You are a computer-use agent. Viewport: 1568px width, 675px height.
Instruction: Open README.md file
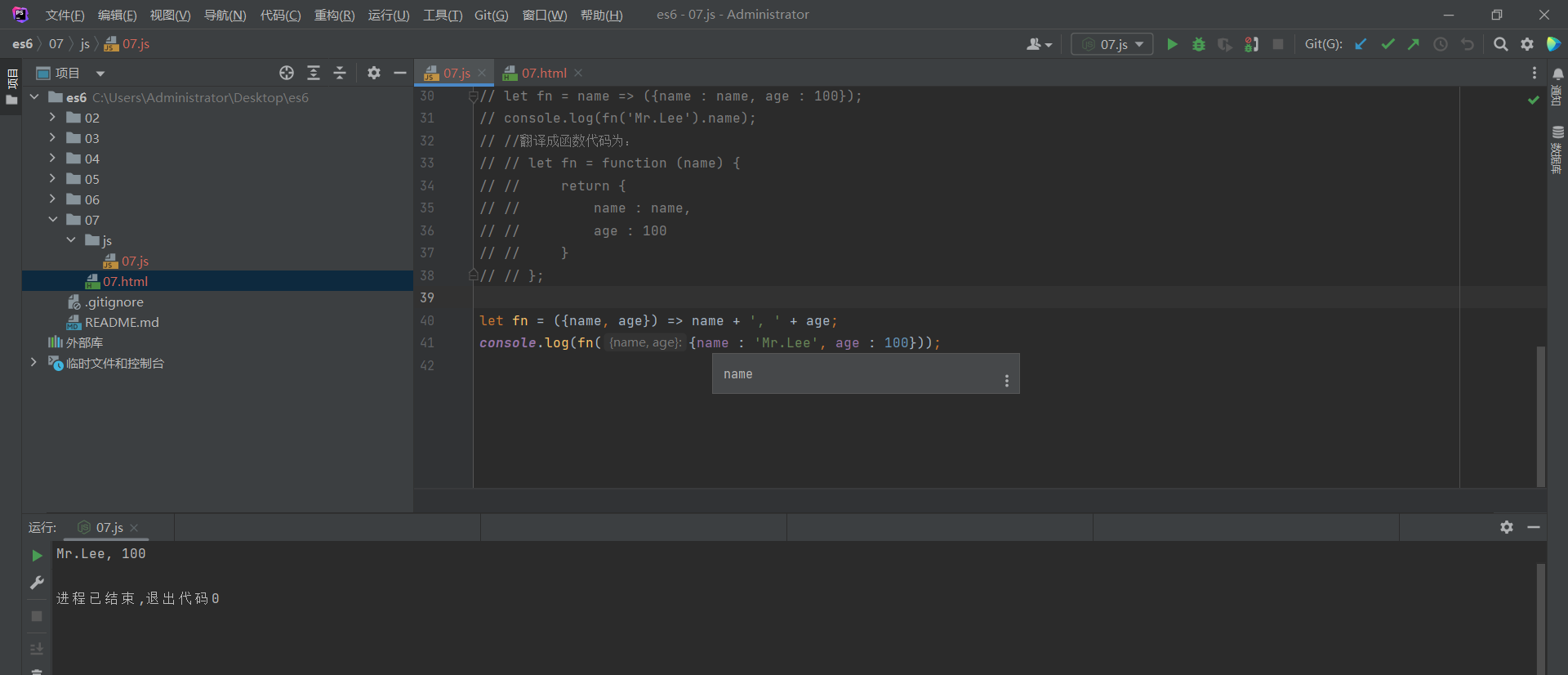[122, 322]
